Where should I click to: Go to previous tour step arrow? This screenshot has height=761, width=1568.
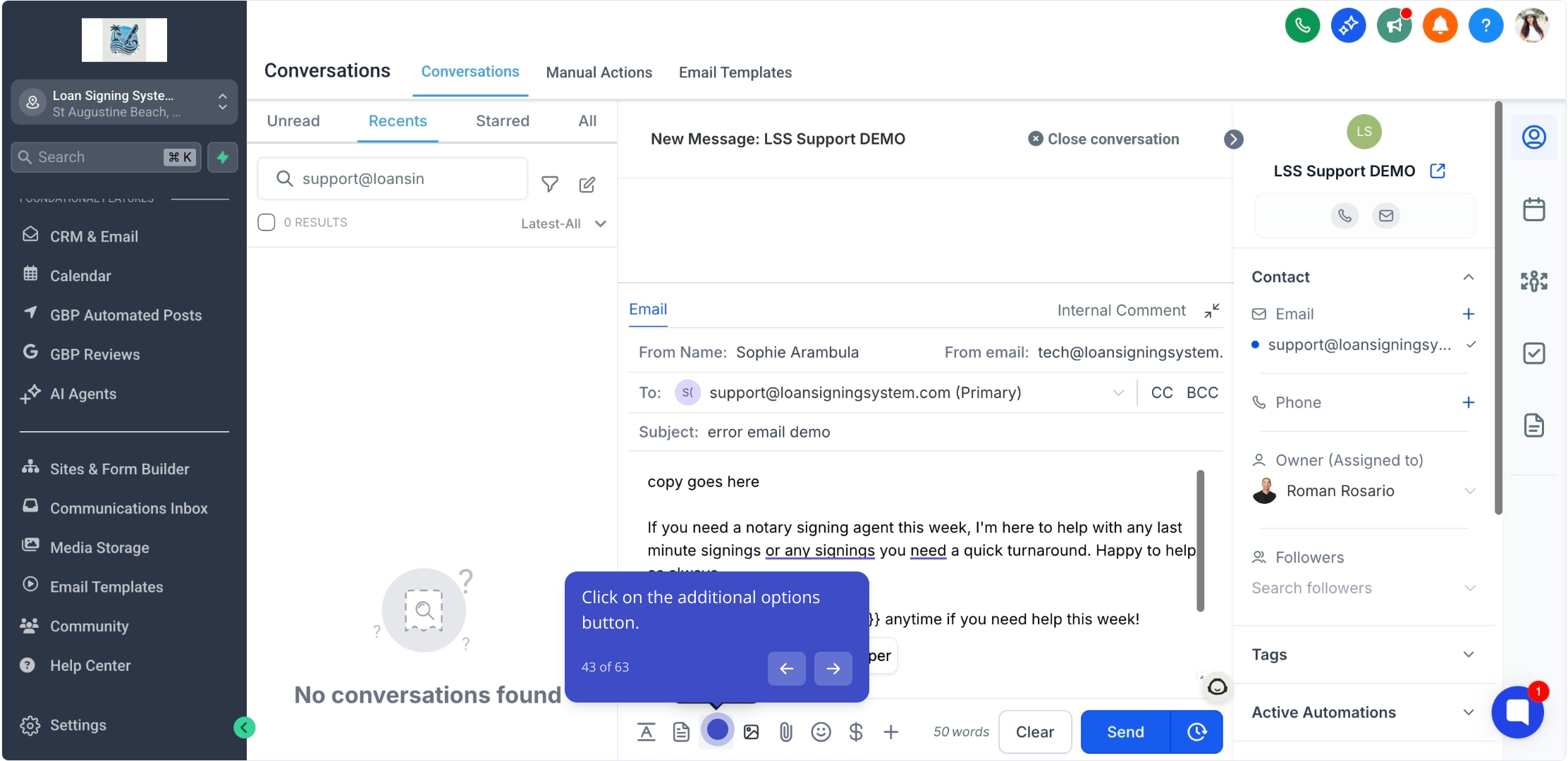(x=786, y=669)
